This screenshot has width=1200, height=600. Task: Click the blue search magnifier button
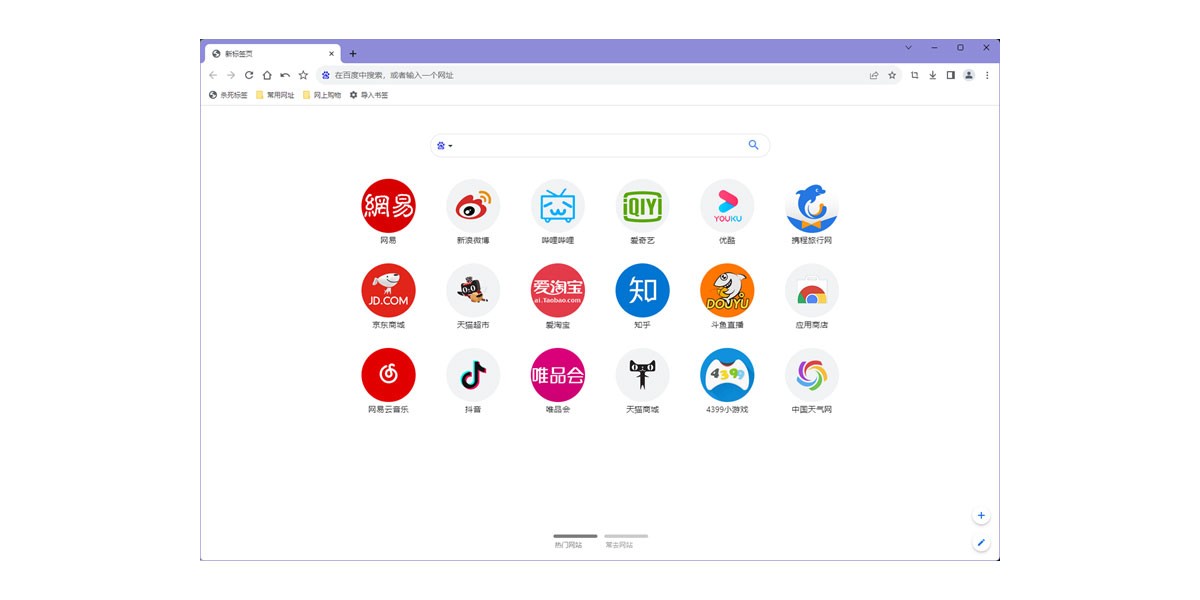754,145
